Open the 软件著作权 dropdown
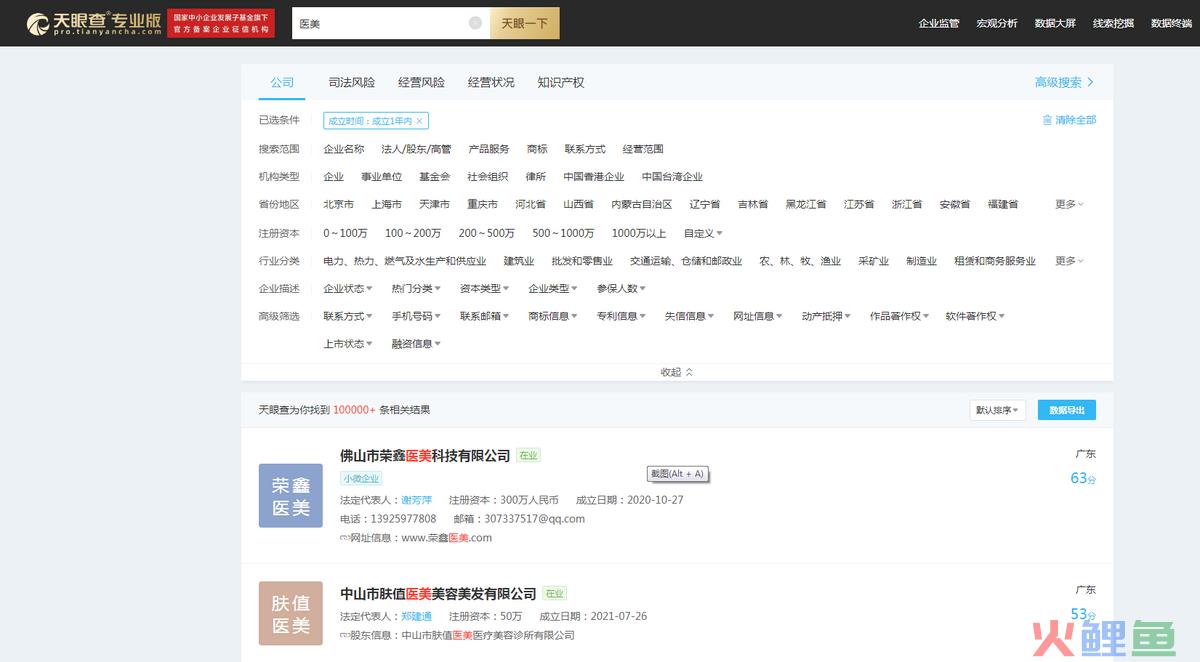 coord(975,316)
